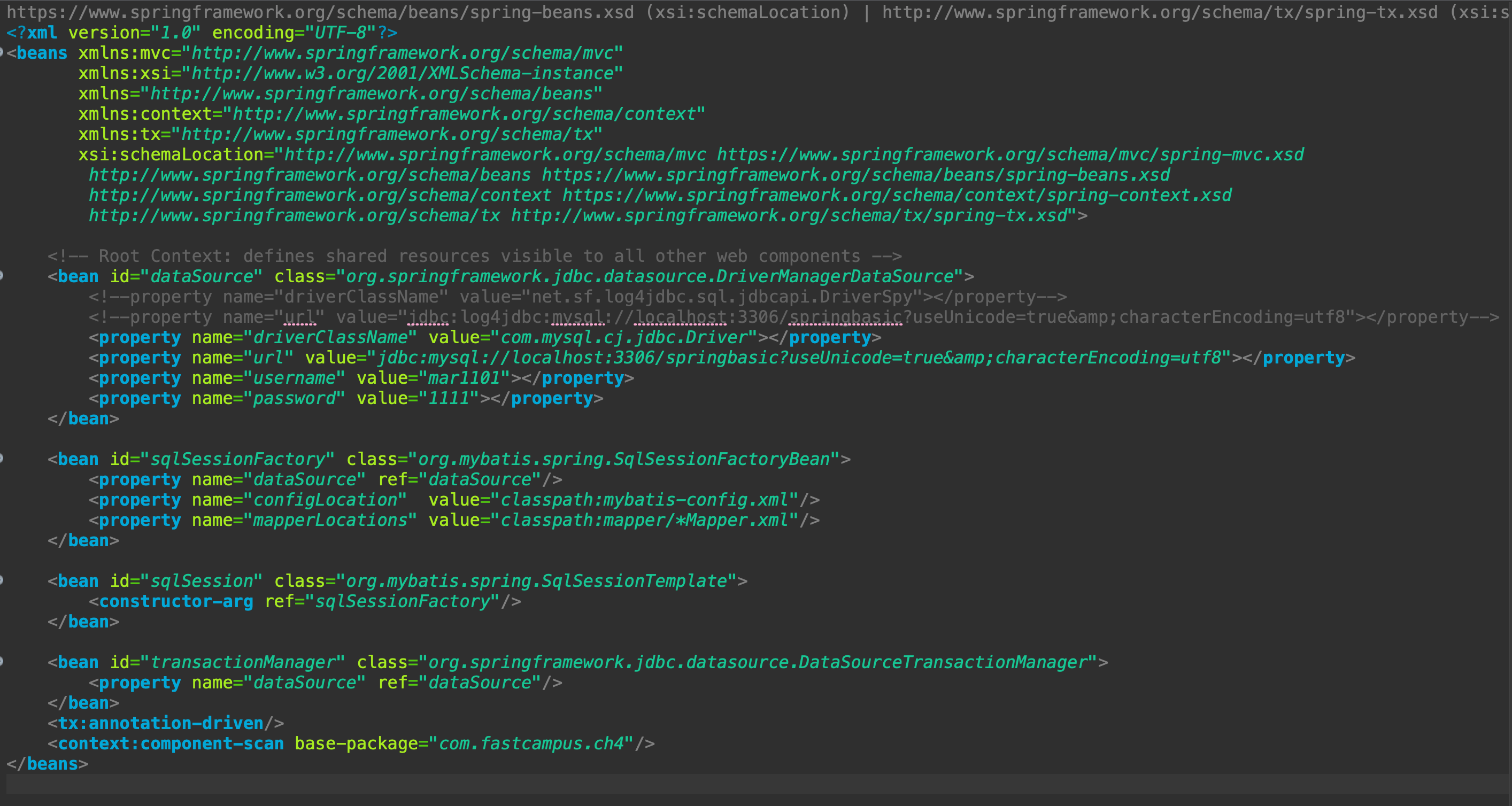Fold the sqlSession bean block

(x=2, y=581)
